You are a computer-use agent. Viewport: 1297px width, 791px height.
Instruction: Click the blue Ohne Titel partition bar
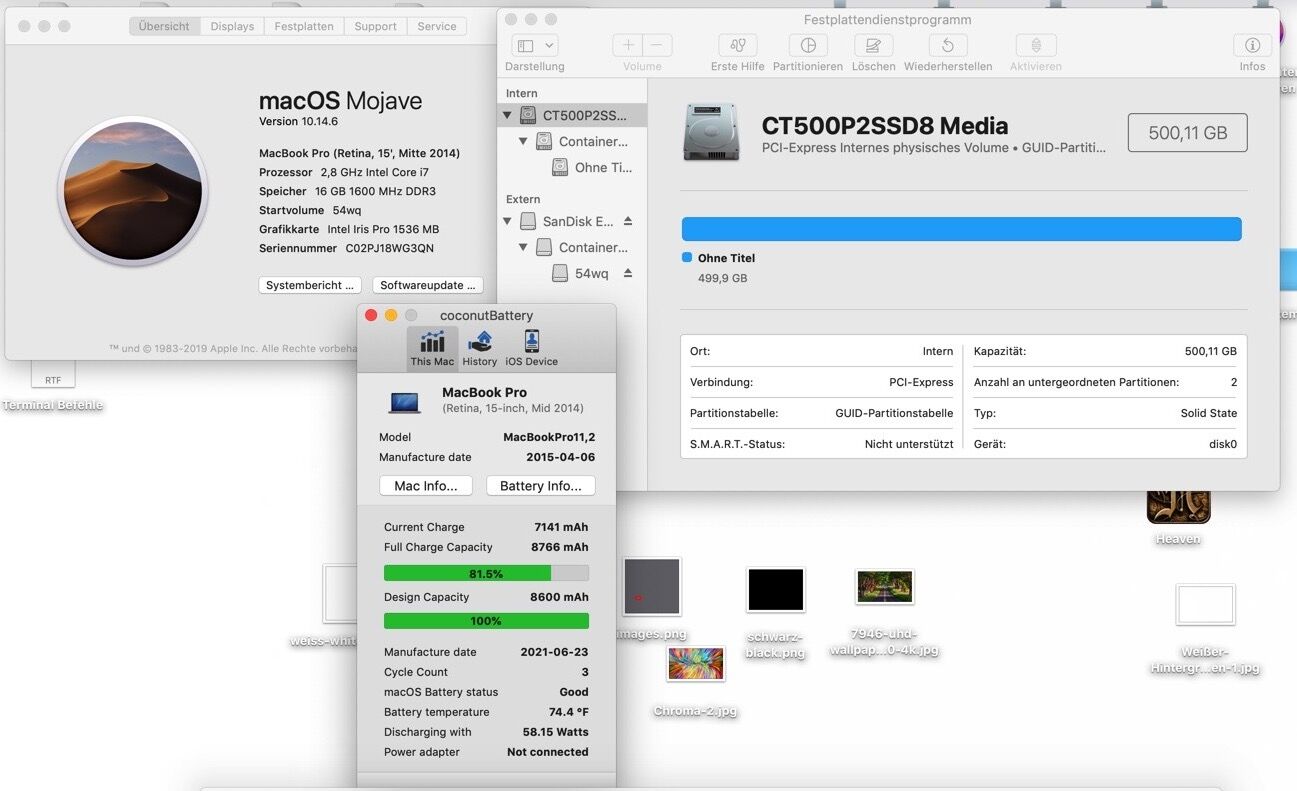tap(962, 229)
